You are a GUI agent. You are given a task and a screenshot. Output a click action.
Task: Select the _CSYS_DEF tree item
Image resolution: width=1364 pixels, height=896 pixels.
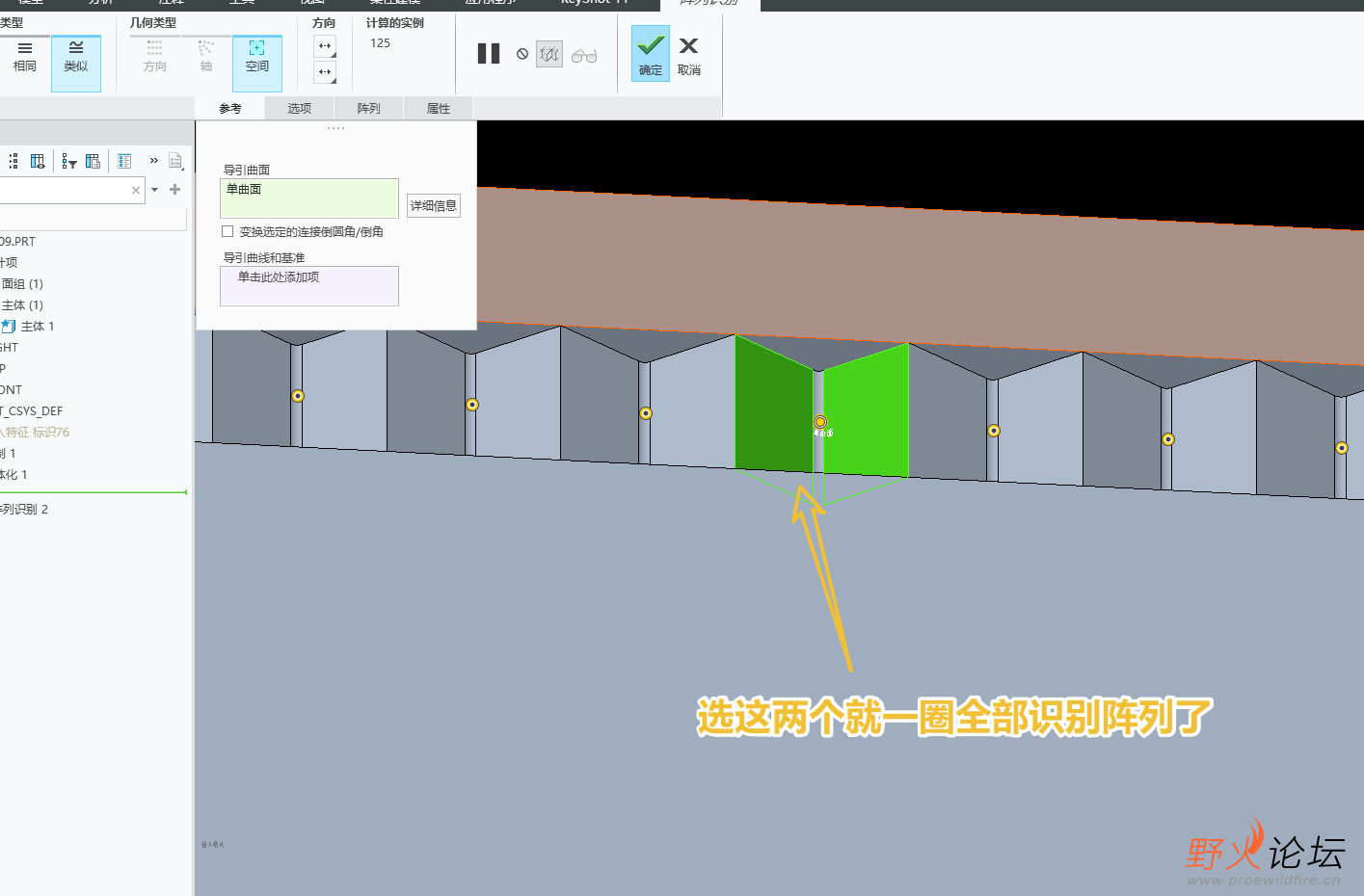[32, 410]
